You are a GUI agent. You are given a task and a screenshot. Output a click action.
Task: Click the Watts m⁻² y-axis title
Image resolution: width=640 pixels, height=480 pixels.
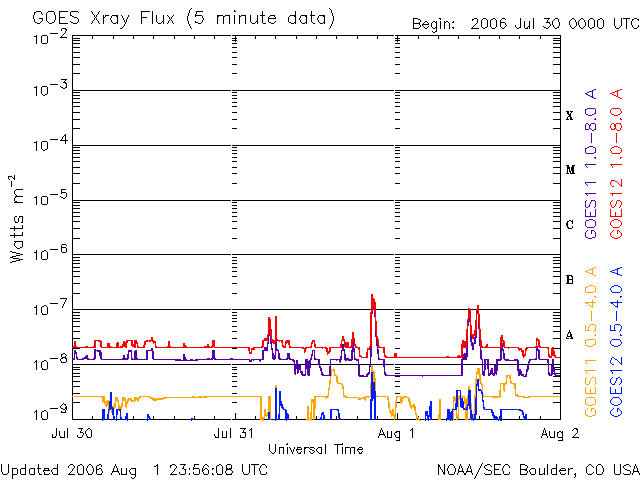click(x=18, y=218)
